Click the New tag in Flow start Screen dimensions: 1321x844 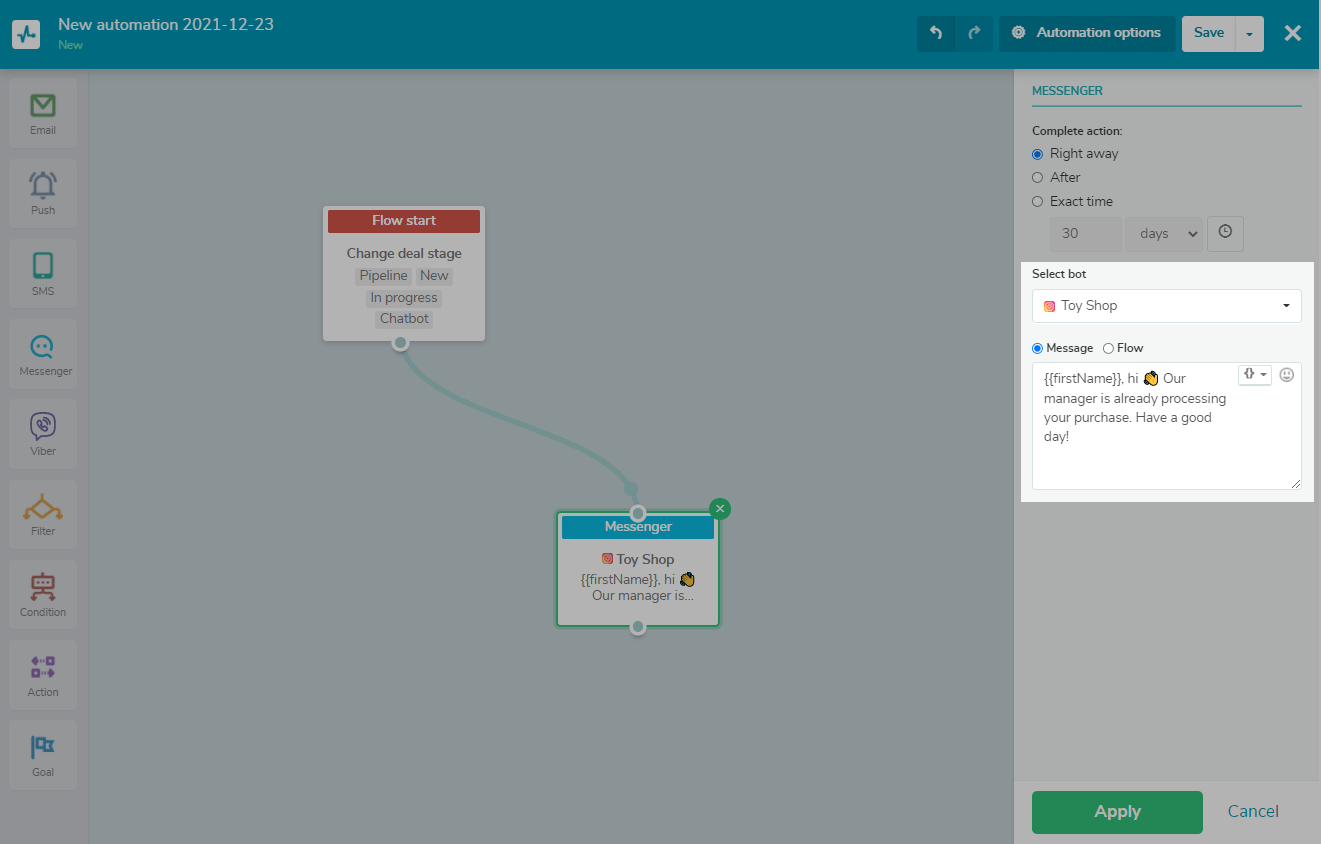[434, 276]
